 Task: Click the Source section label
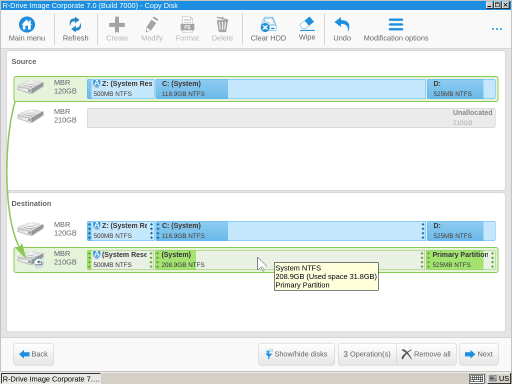tap(24, 61)
